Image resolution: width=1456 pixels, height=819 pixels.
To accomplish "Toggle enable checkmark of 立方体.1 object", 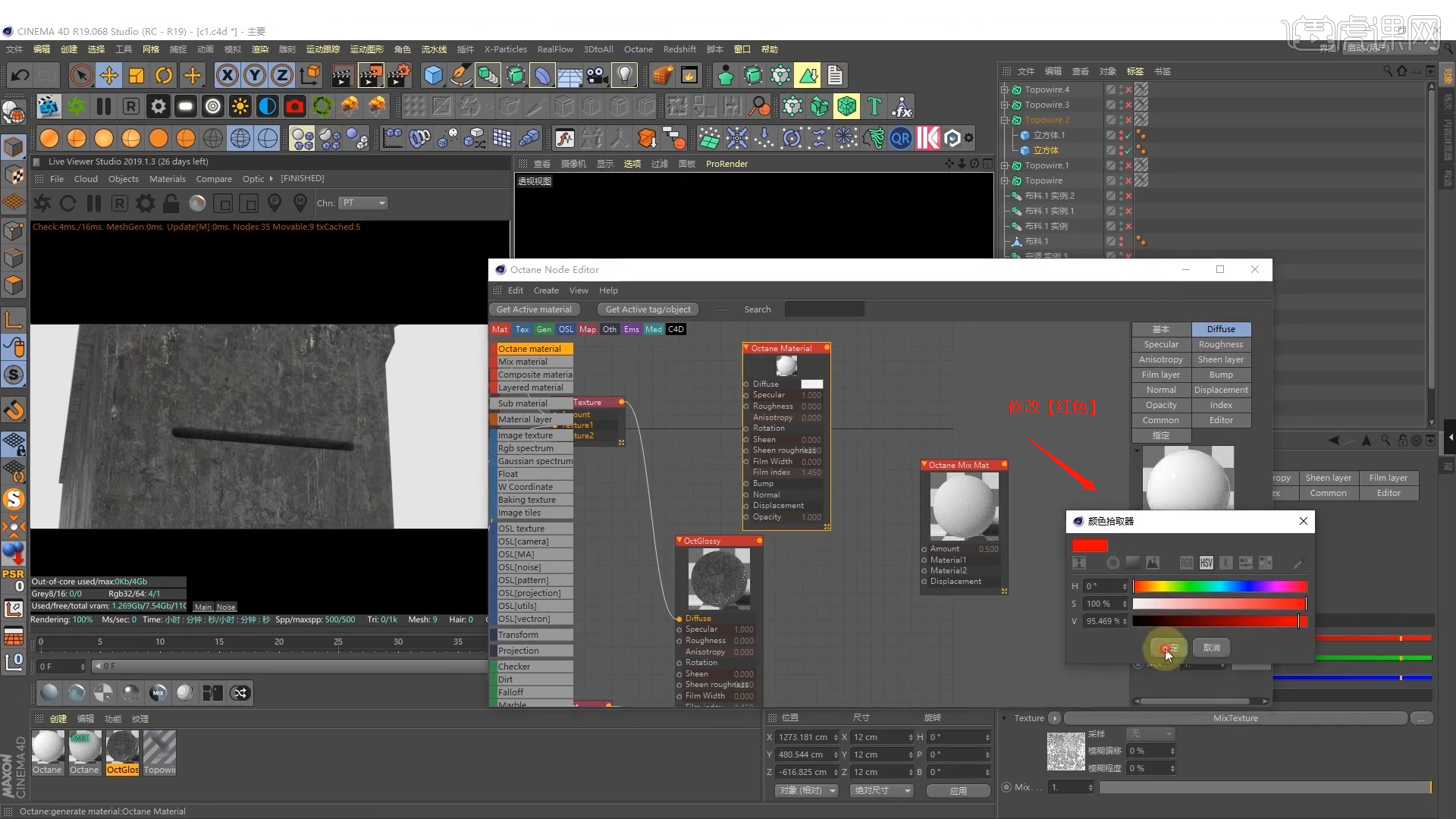I will point(1128,135).
